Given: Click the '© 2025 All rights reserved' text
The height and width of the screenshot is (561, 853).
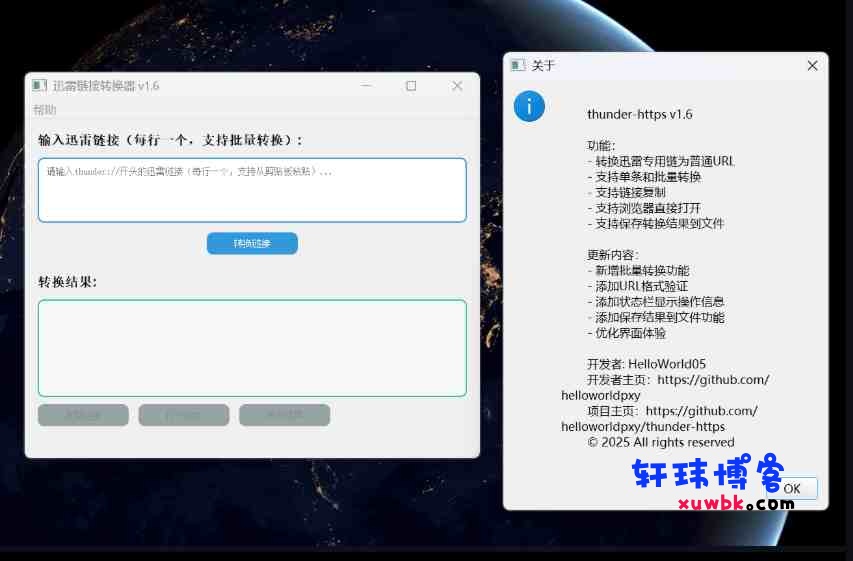Looking at the screenshot, I should click(661, 442).
